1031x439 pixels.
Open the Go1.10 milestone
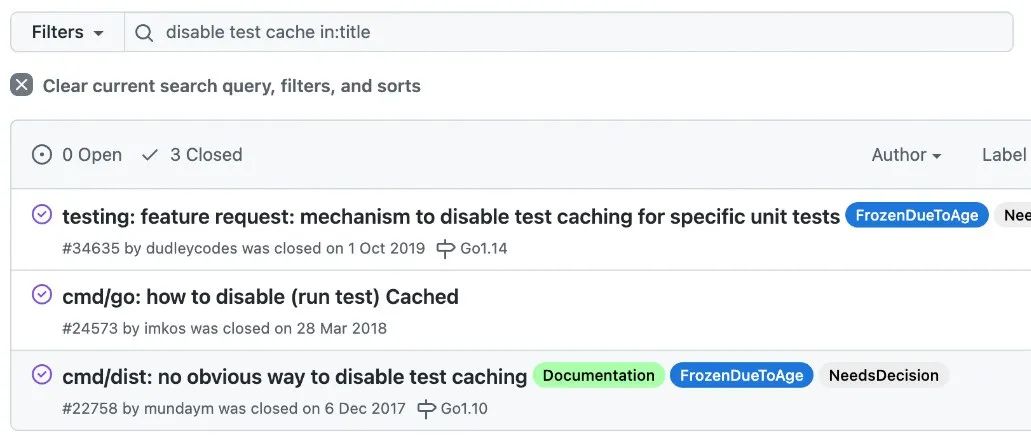tap(453, 409)
